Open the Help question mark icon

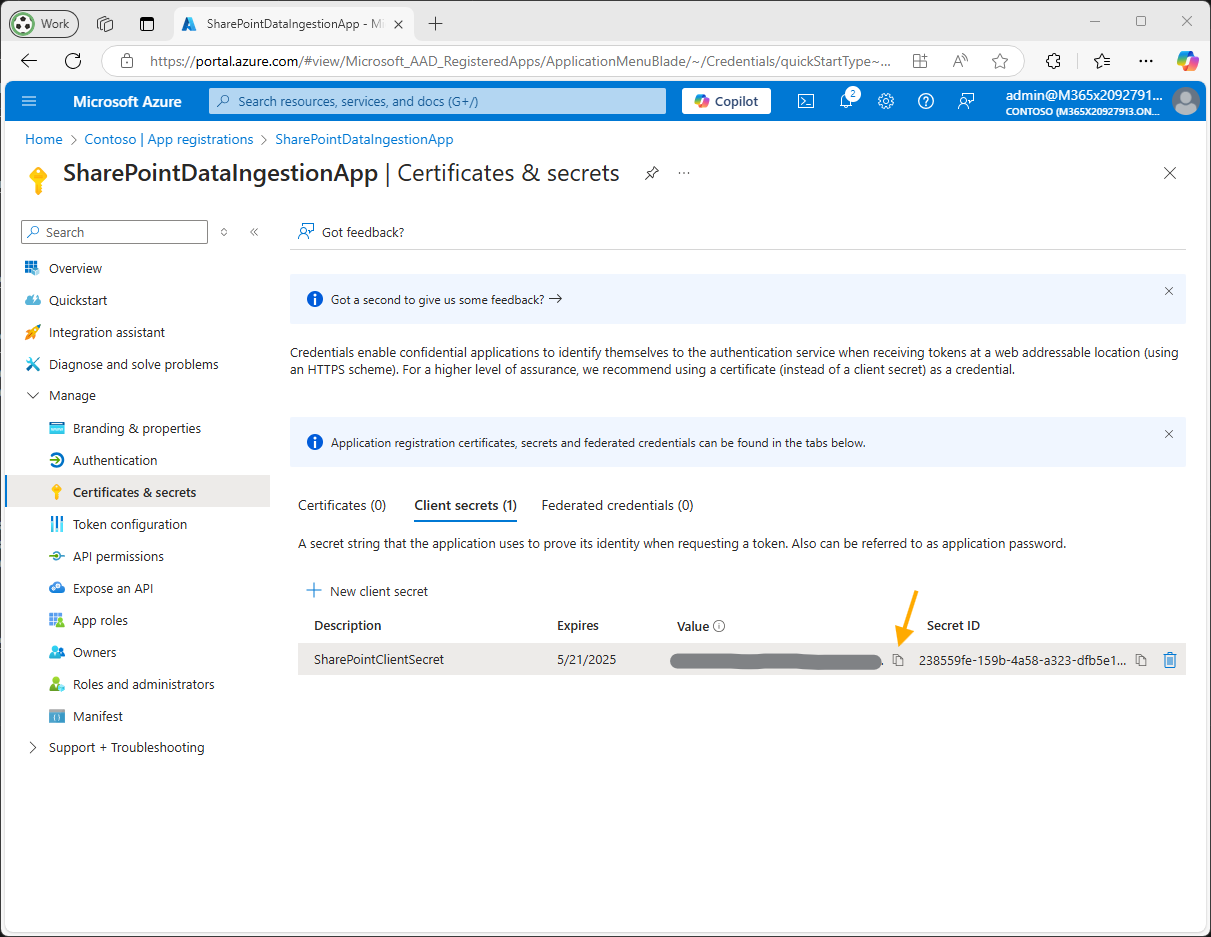(926, 101)
